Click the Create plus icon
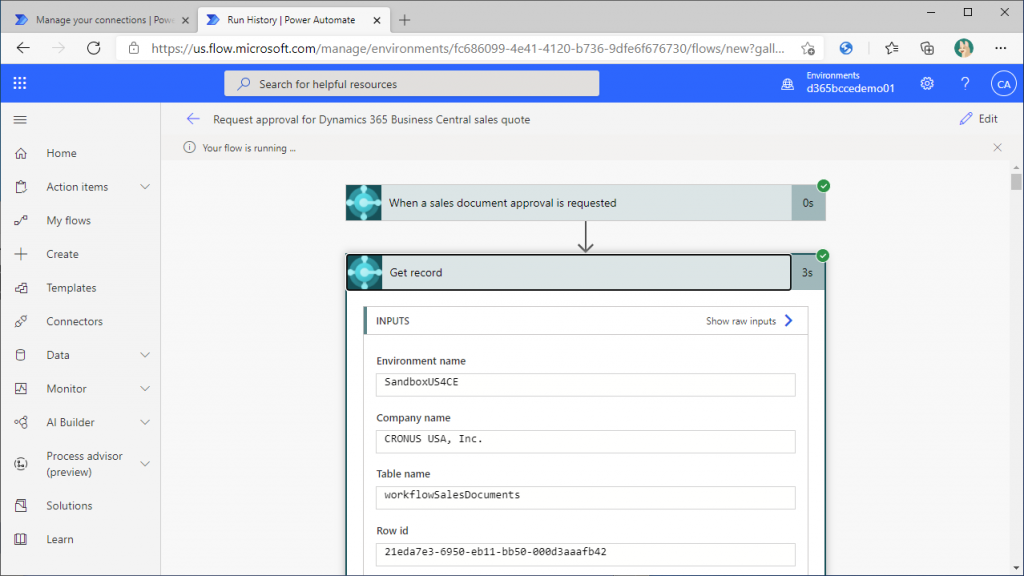Screen dimensions: 1024x576 click(x=21, y=254)
